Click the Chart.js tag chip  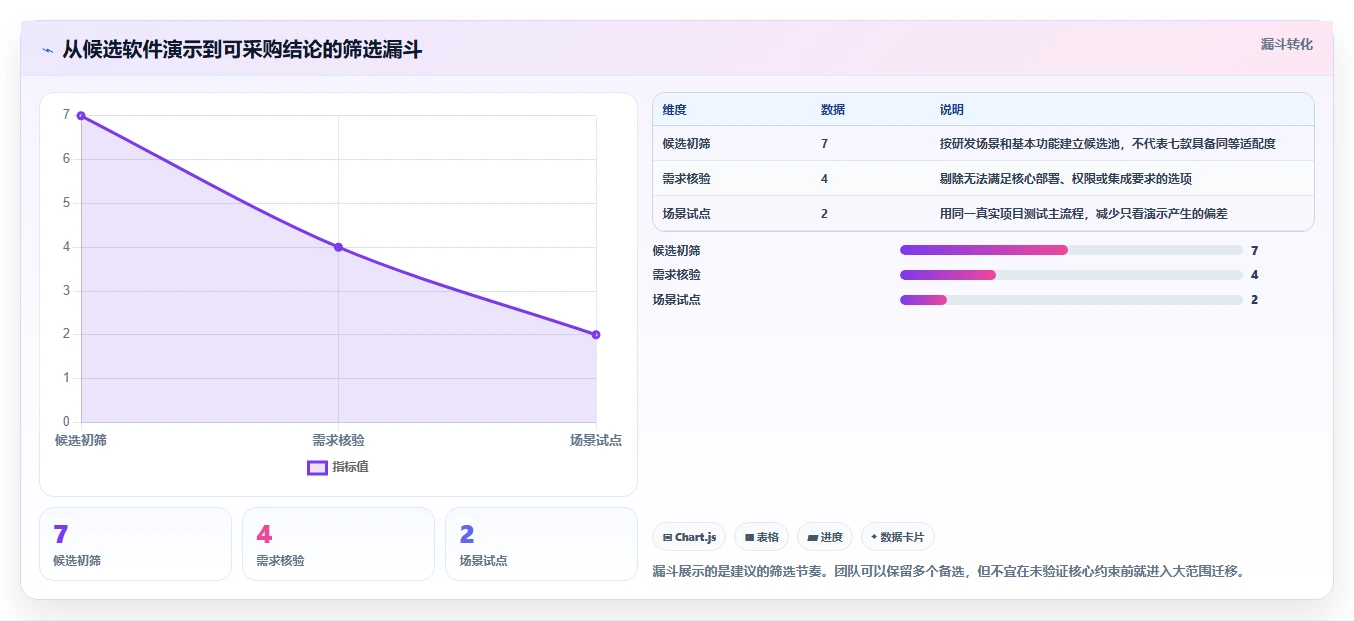689,537
